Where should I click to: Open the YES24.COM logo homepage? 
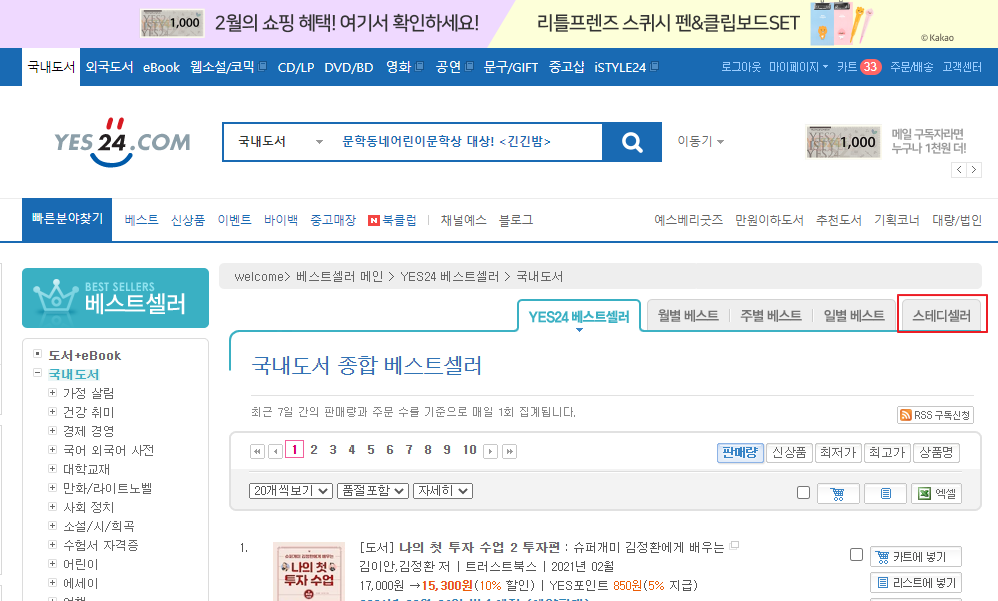(x=122, y=142)
